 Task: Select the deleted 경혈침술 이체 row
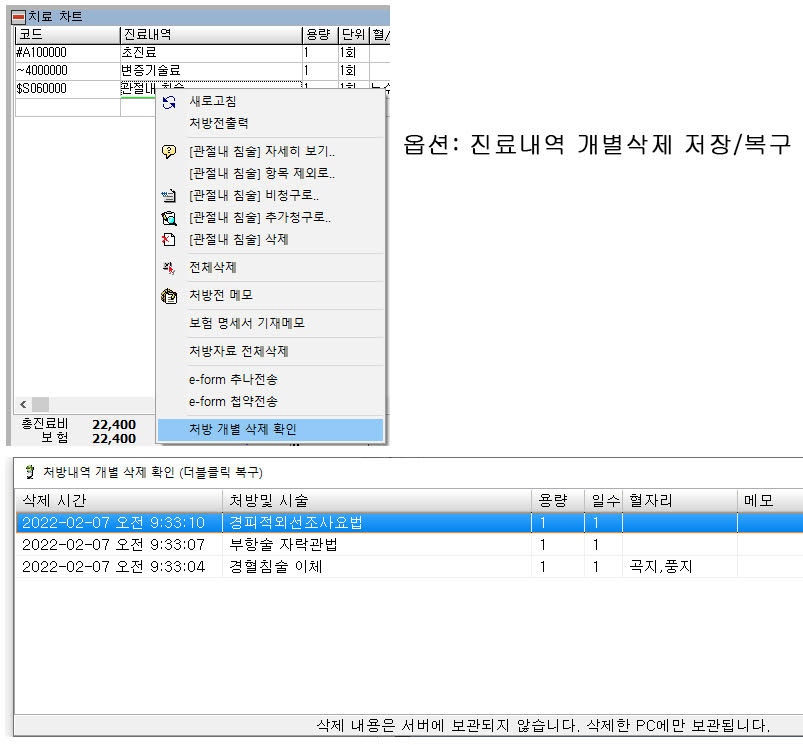tap(275, 567)
